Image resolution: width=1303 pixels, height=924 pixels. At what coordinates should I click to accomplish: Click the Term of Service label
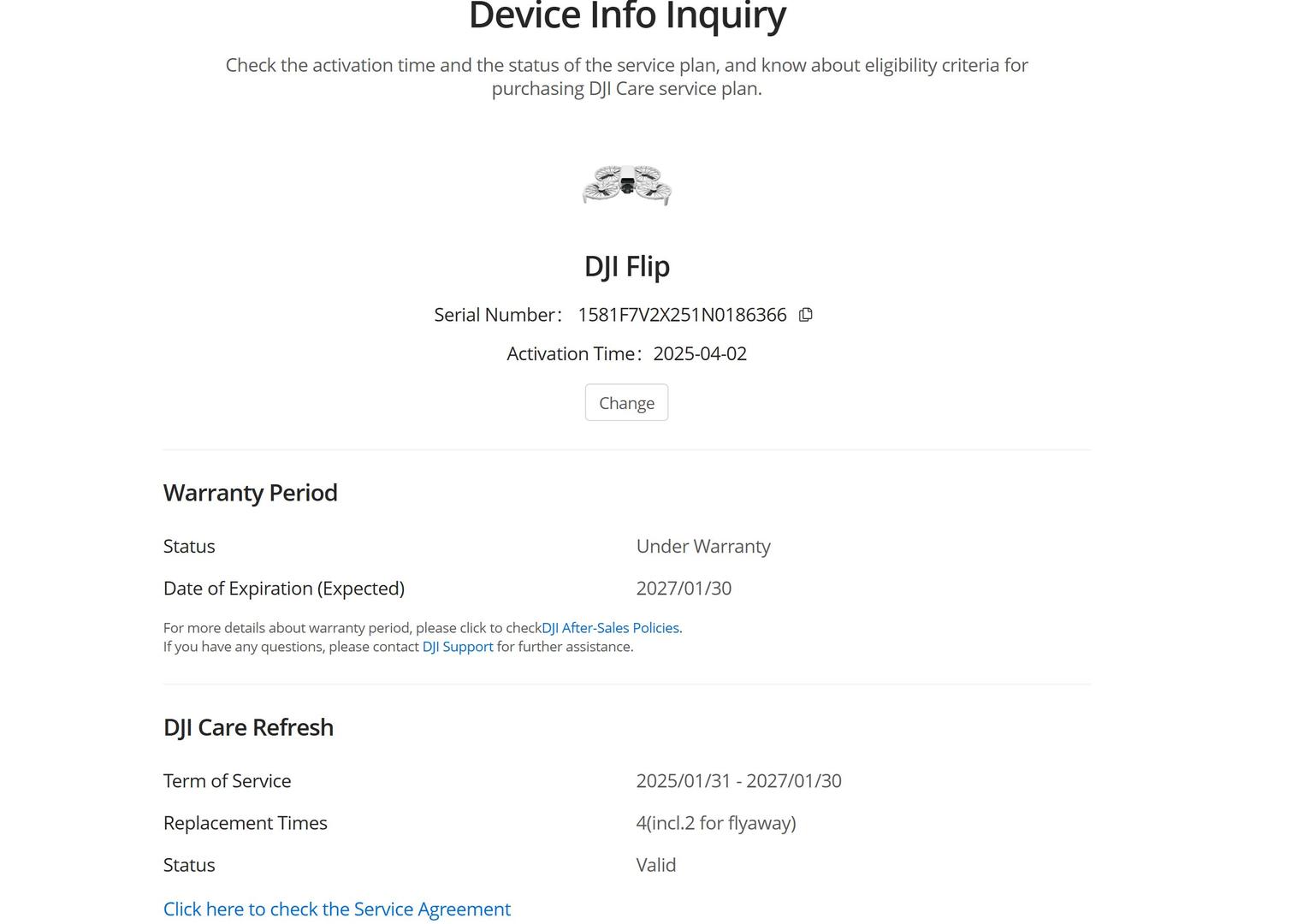[x=227, y=781]
